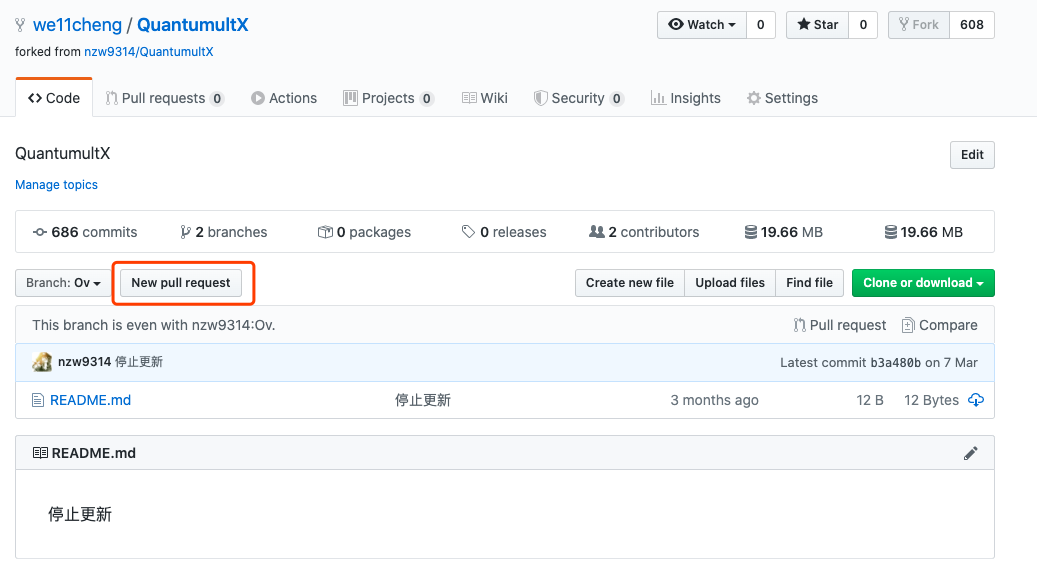
Task: Go to the Actions tab
Action: [284, 98]
